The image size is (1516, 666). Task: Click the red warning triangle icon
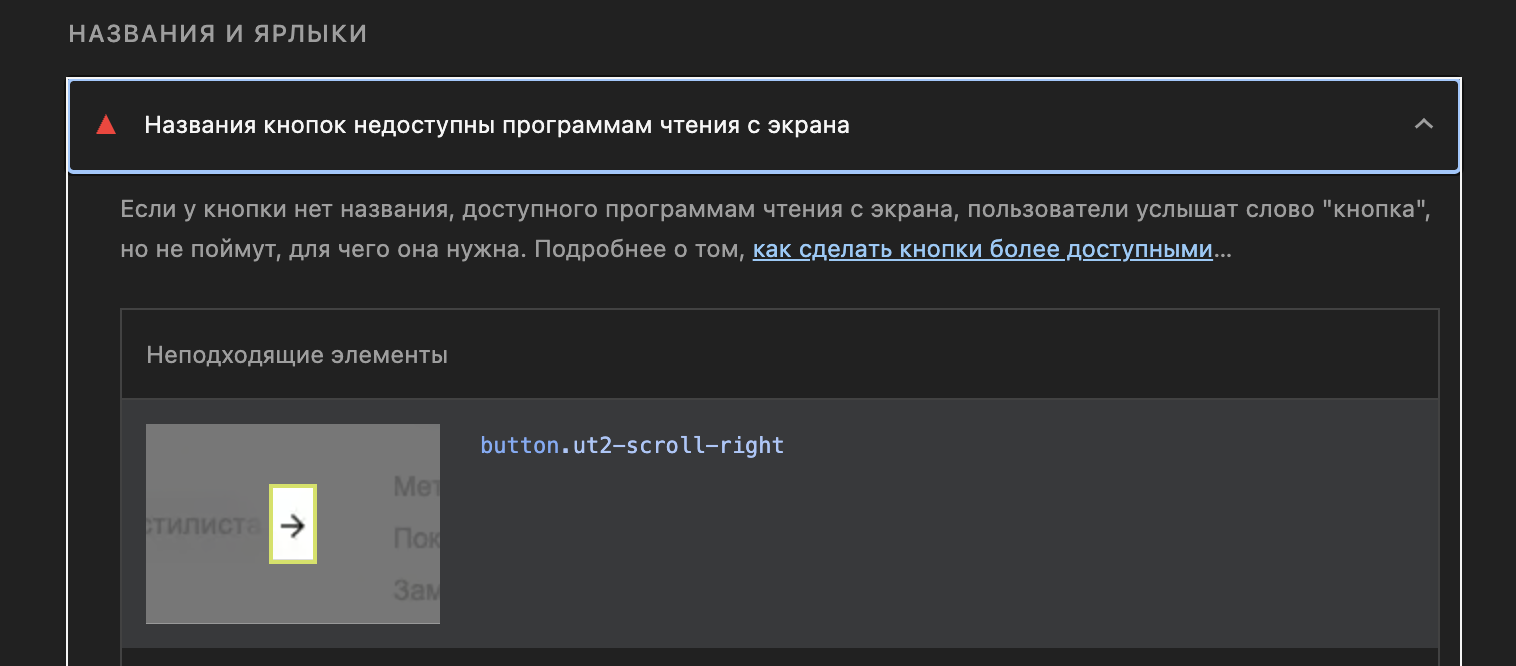click(106, 126)
